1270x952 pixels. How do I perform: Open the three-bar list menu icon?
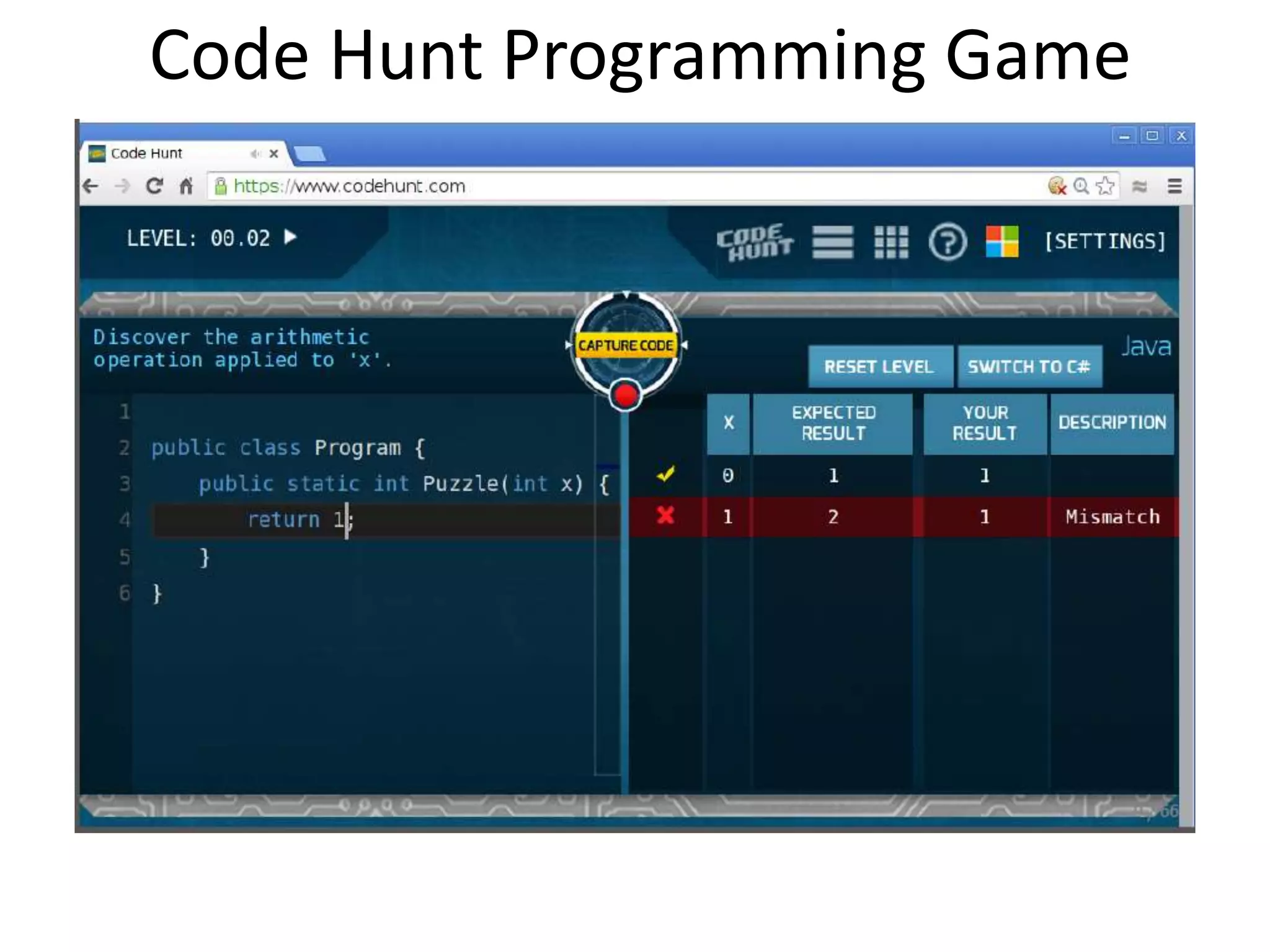click(x=833, y=242)
